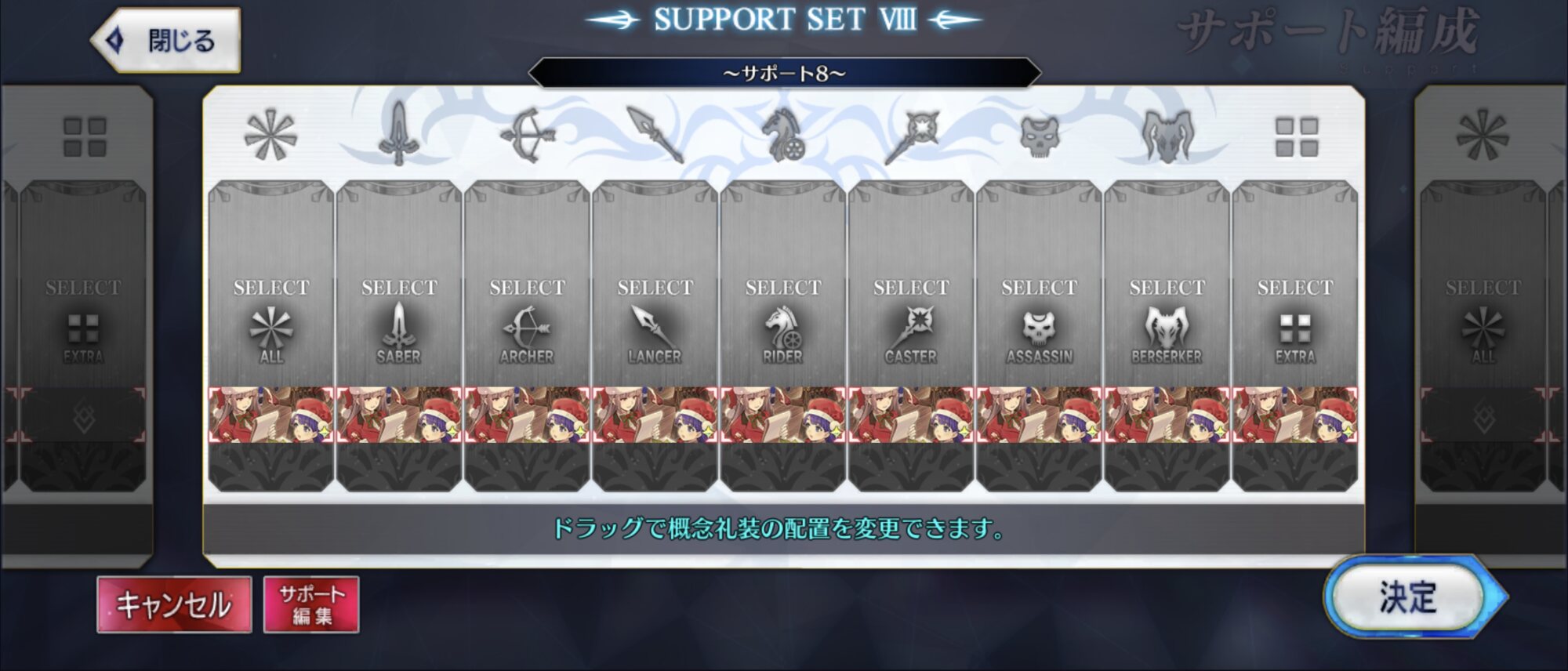Image resolution: width=1568 pixels, height=671 pixels.
Task: Click the Extra four-squares class icon
Action: click(1296, 137)
